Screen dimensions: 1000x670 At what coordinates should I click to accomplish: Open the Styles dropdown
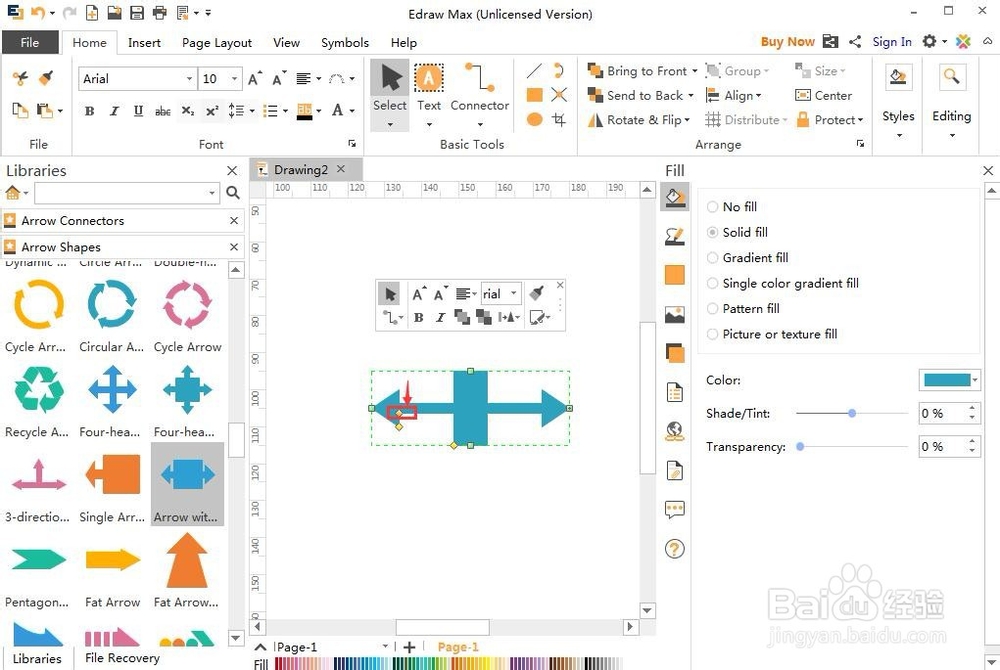pyautogui.click(x=898, y=103)
